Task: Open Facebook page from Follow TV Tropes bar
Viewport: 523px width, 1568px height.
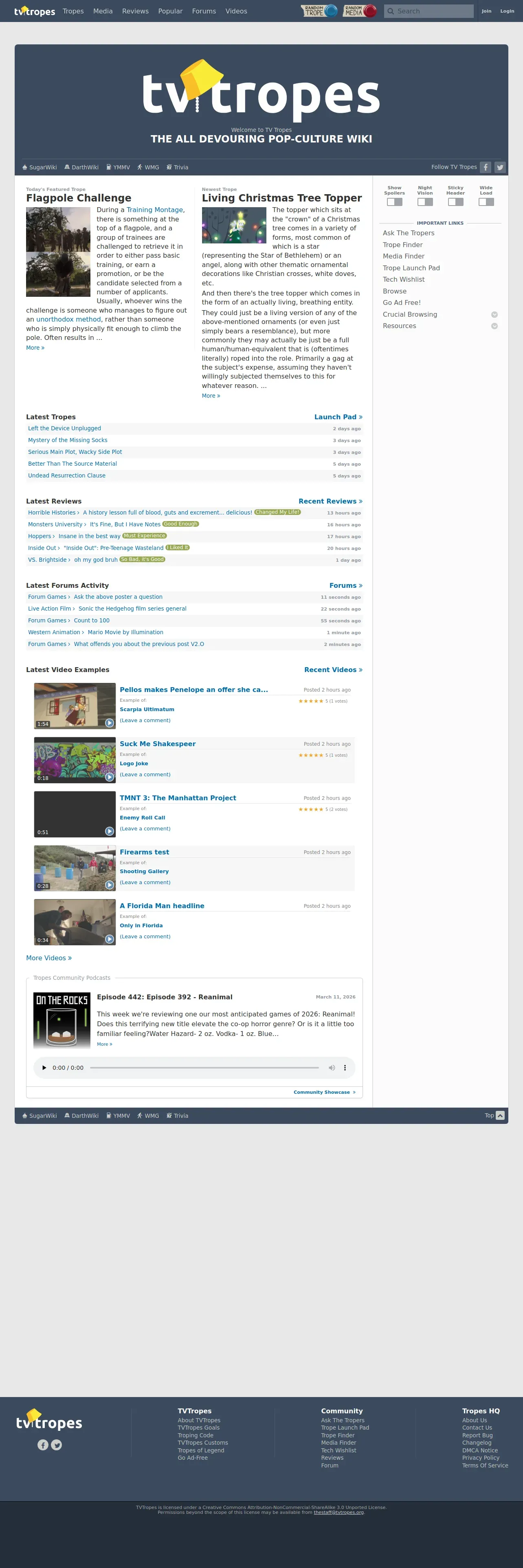Action: [485, 167]
